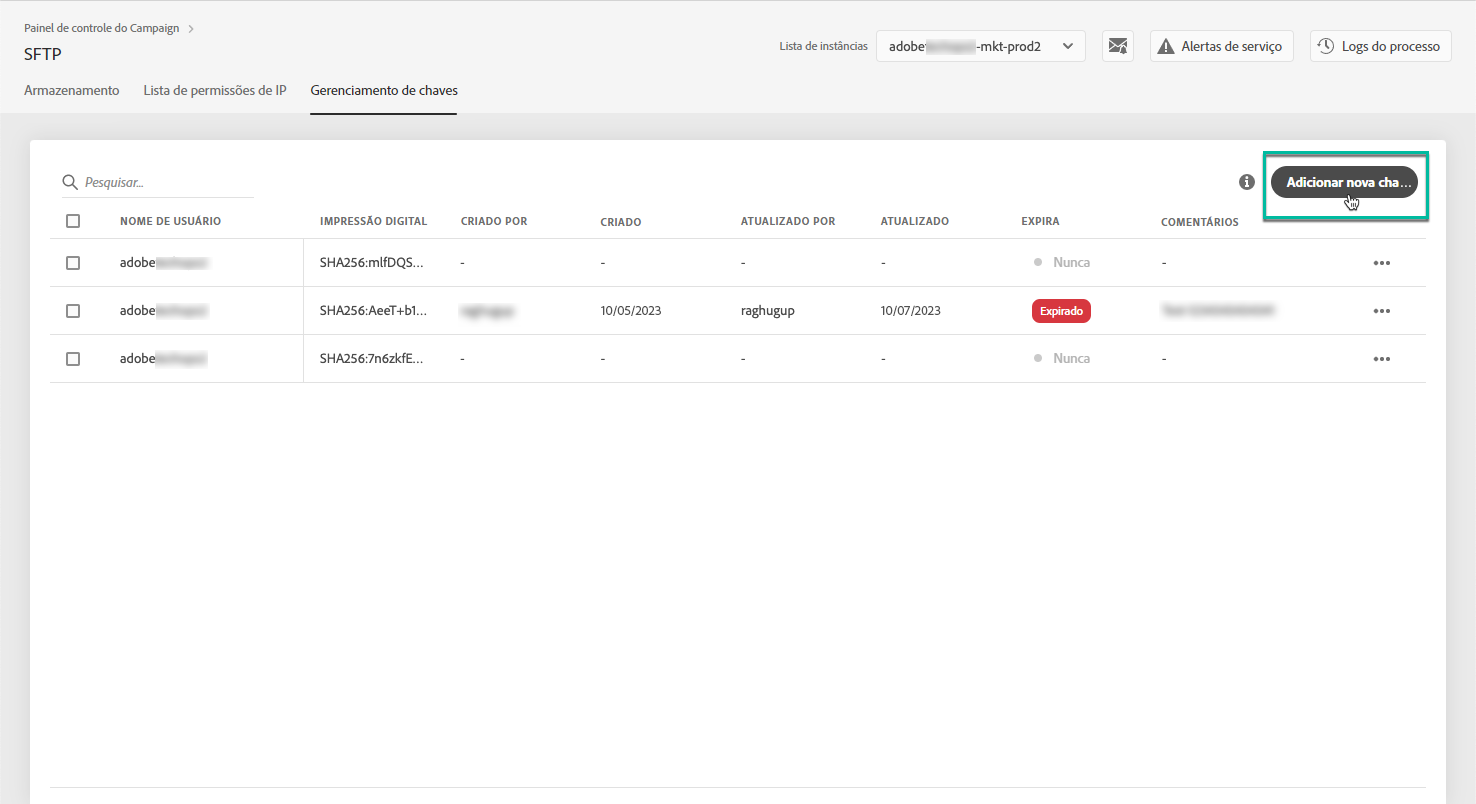Viewport: 1476px width, 804px height.
Task: Open more actions for SHA256:7n6zkfE row
Action: click(x=1382, y=359)
